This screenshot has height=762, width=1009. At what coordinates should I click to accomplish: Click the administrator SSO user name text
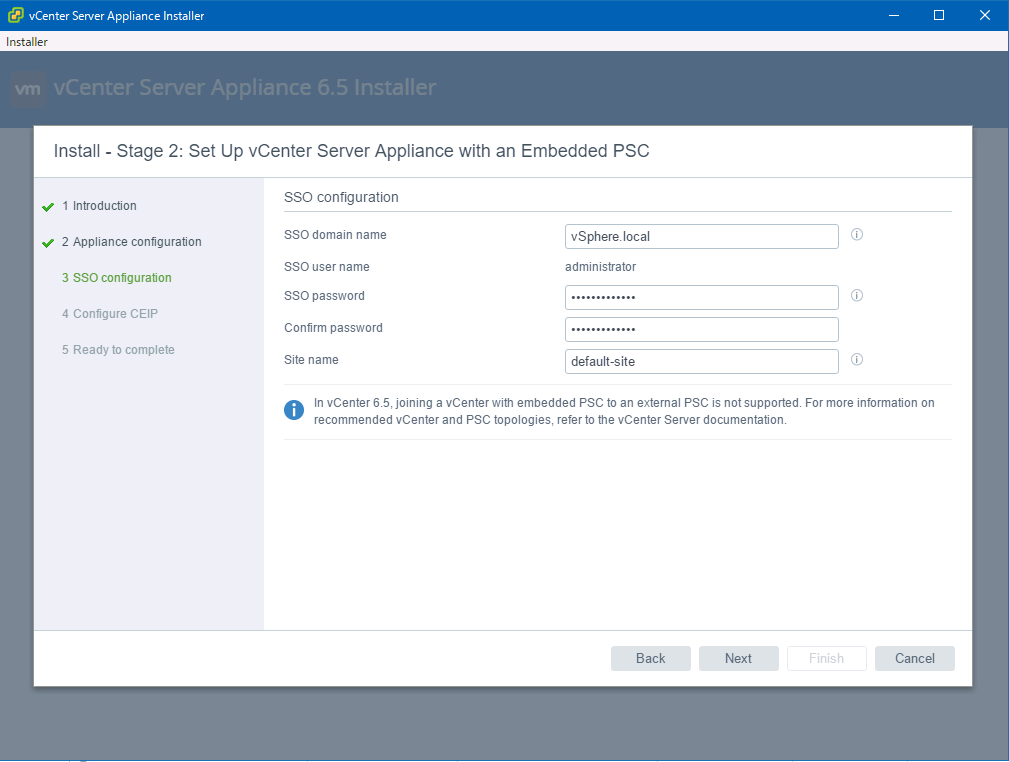(x=600, y=266)
